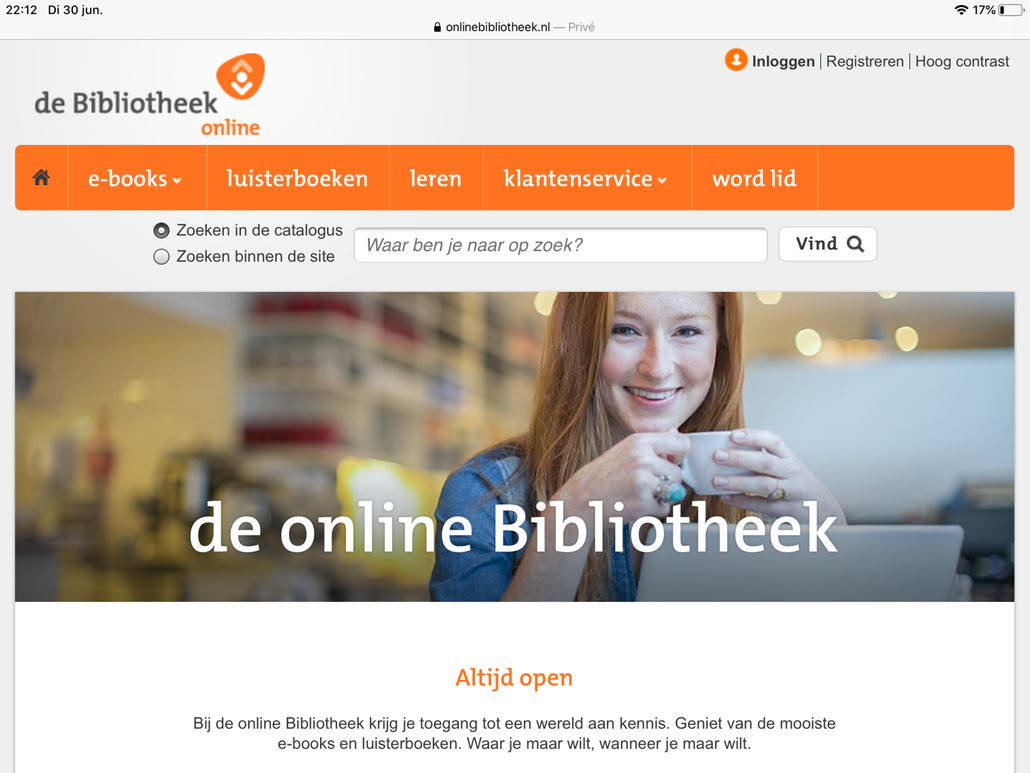
Task: Tap the battery indicator icon
Action: [x=1012, y=10]
